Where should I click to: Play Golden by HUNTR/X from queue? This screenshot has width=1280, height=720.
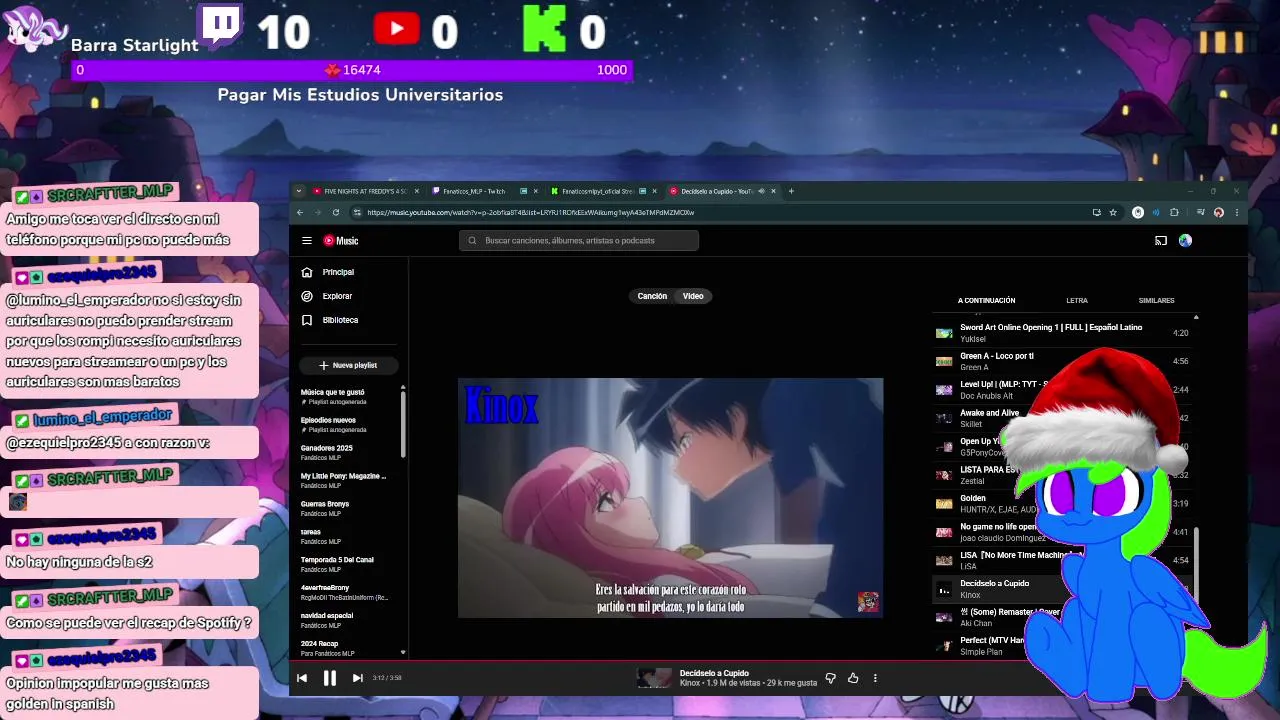1062,504
